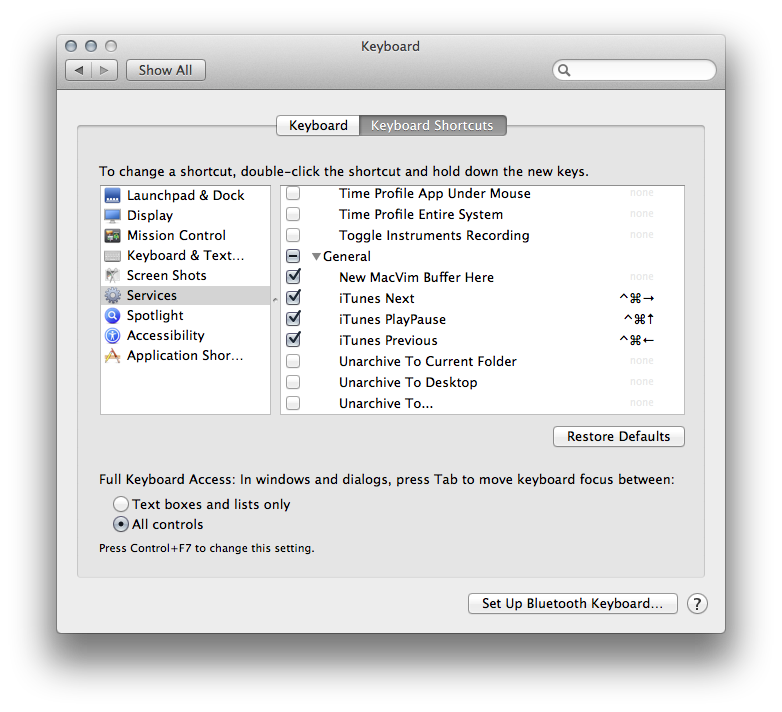Screen dimensions: 782x712
Task: Select the Accessibility category
Action: pyautogui.click(x=186, y=336)
